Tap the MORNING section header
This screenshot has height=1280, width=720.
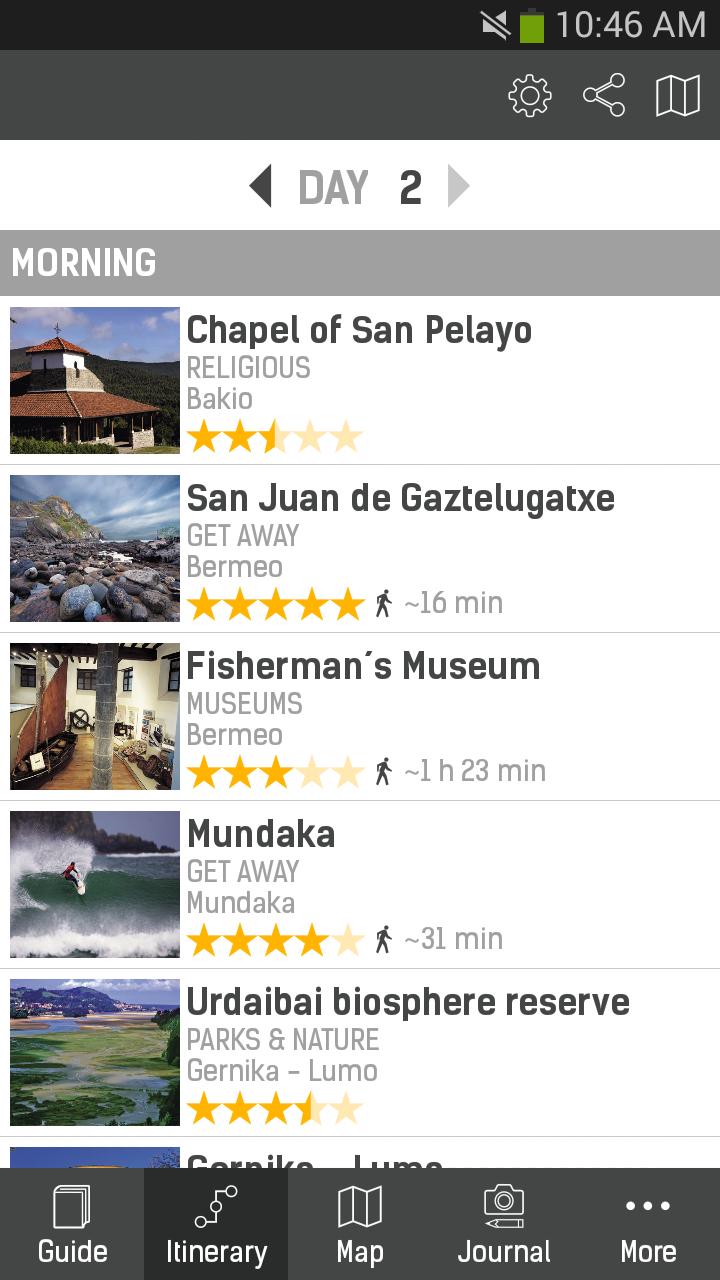(360, 263)
